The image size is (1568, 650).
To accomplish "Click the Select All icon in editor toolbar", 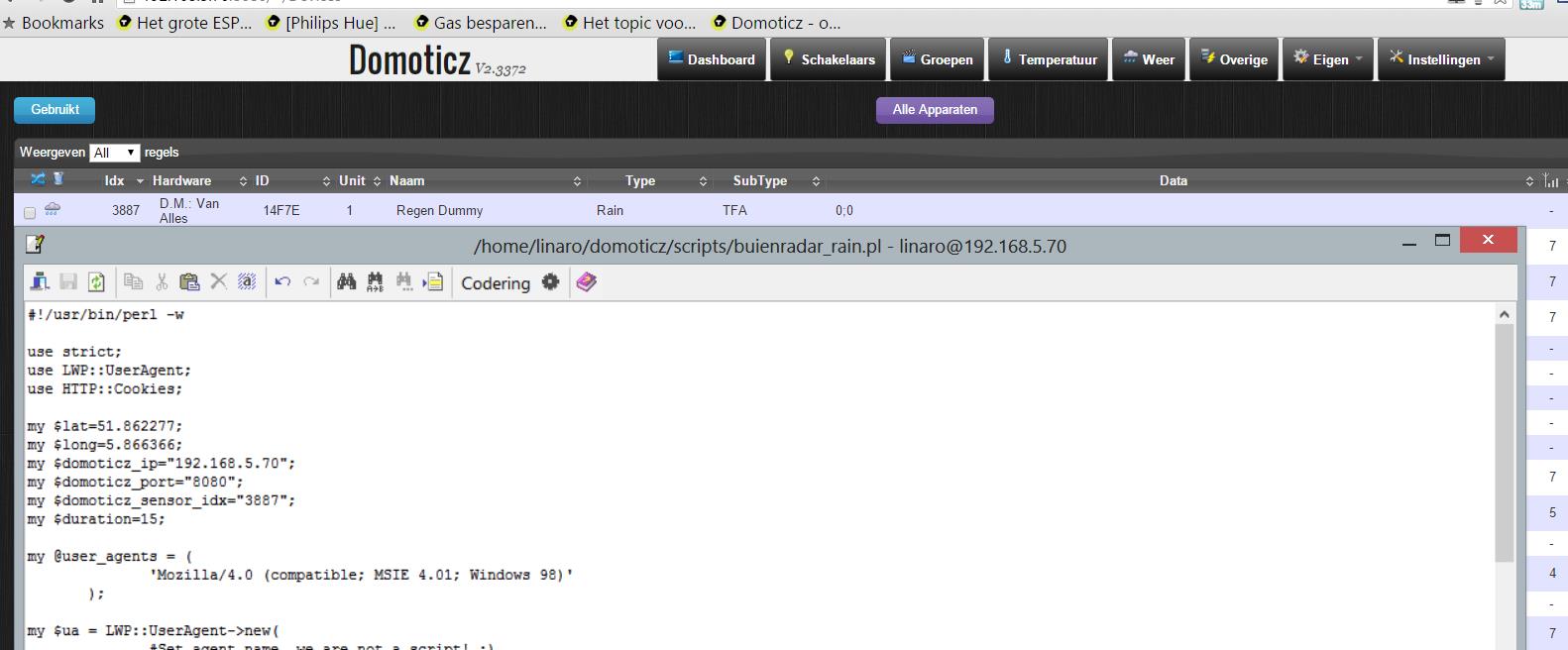I will [247, 282].
